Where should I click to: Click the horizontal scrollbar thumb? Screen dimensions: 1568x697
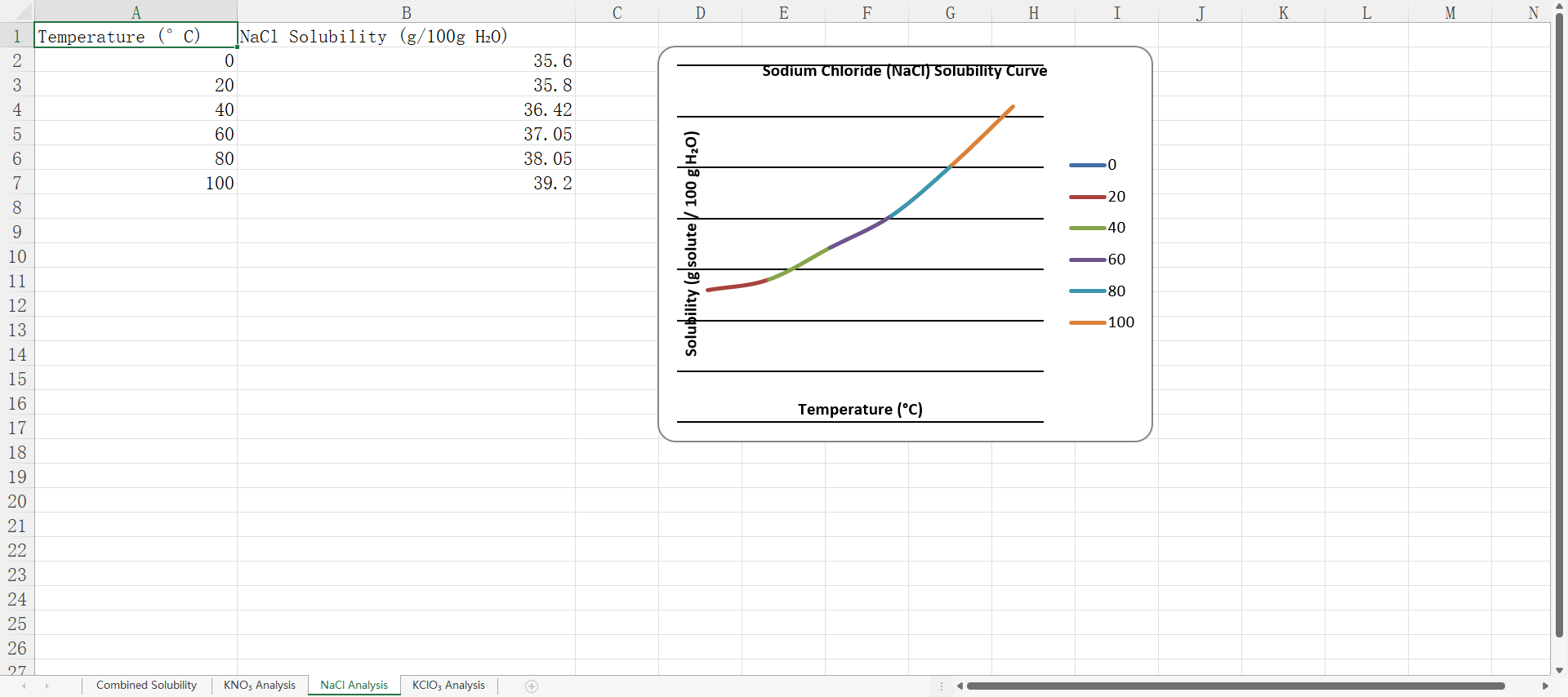tap(1236, 686)
